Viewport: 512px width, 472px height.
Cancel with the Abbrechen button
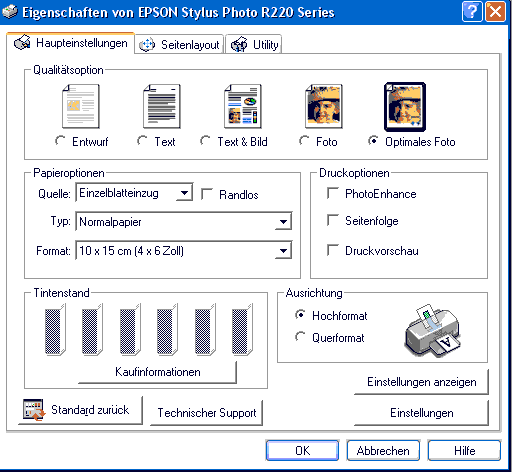tap(383, 450)
